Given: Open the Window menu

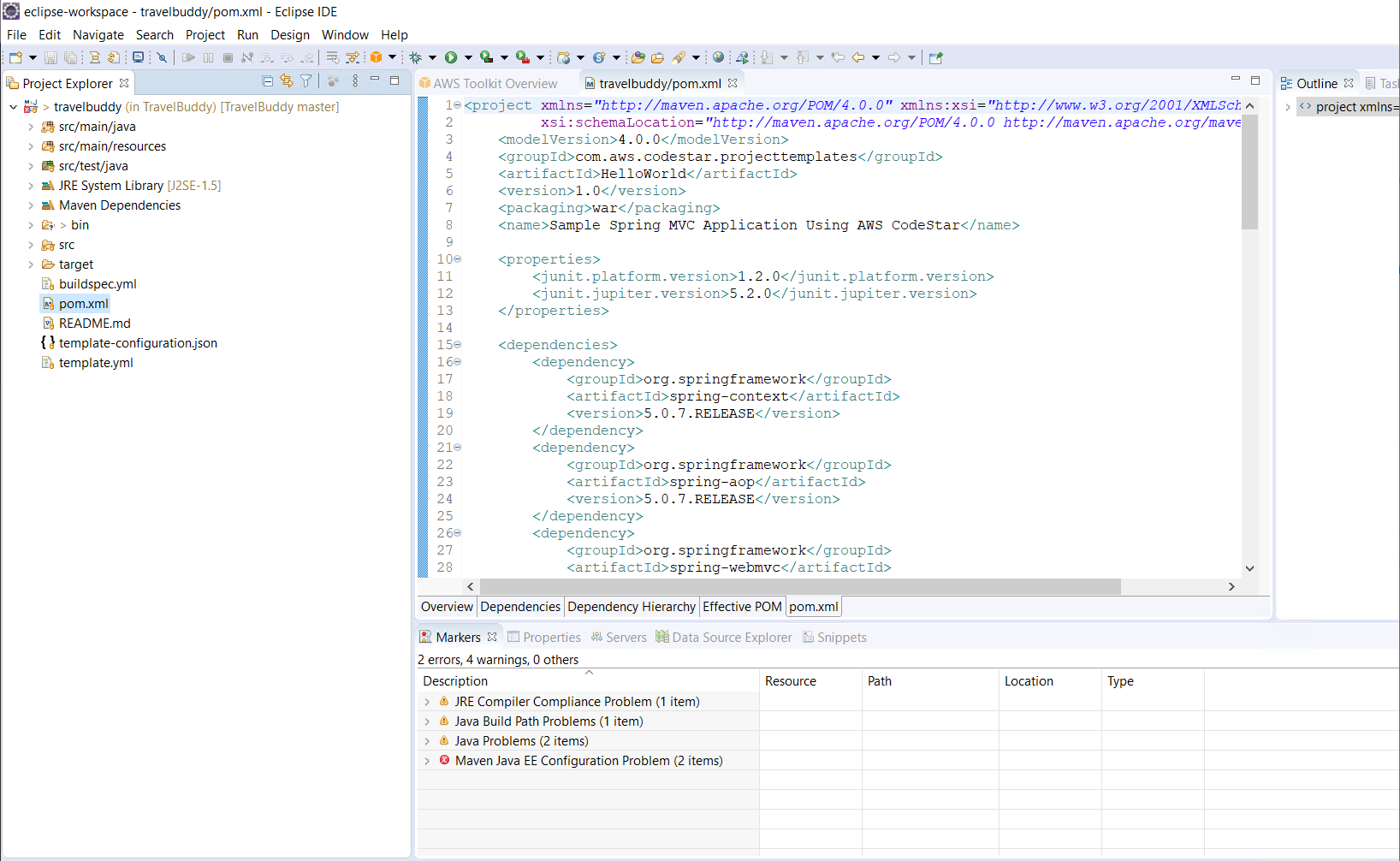Looking at the screenshot, I should point(345,35).
